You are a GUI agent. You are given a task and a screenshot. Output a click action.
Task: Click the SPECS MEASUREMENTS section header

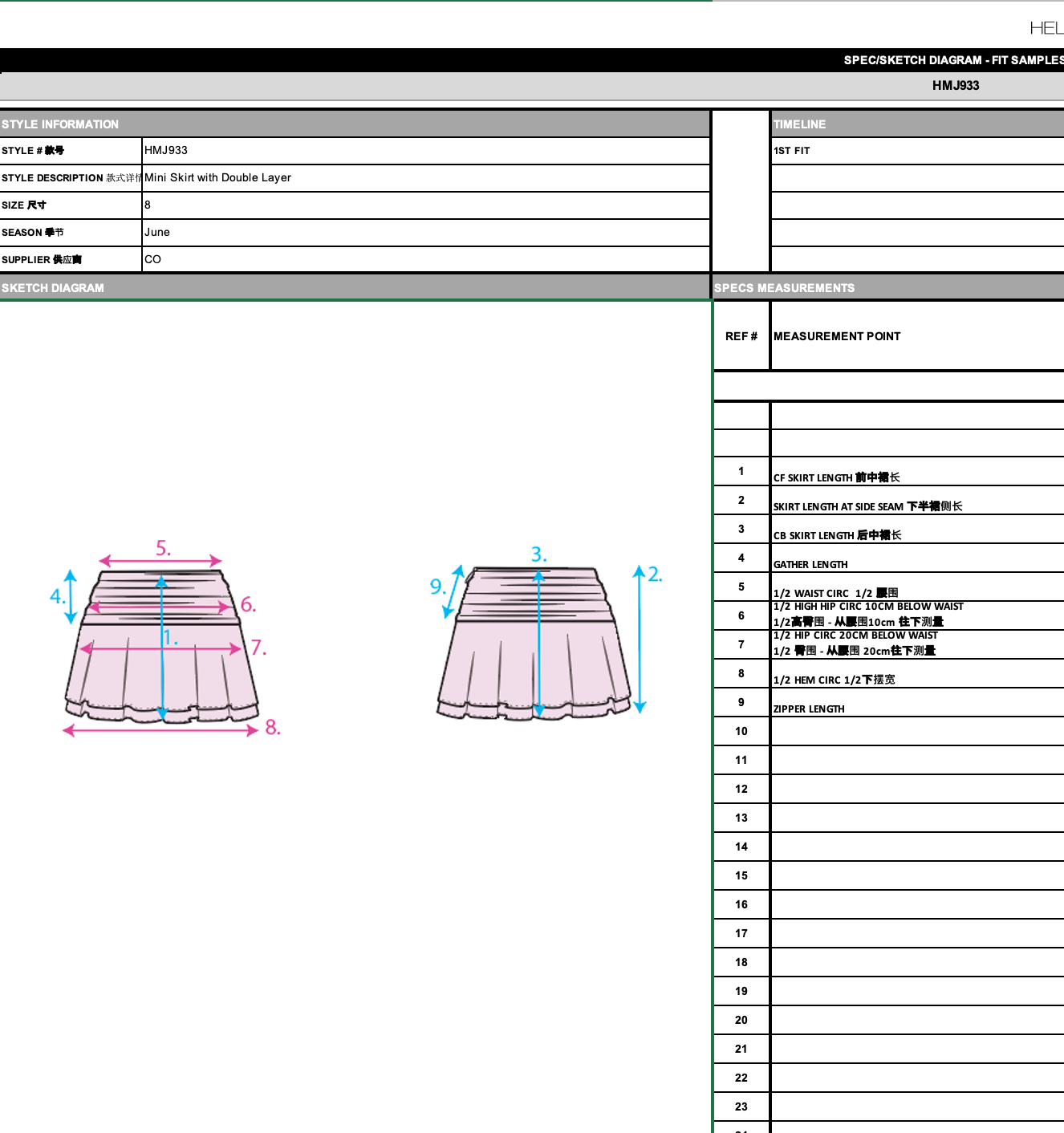(888, 288)
